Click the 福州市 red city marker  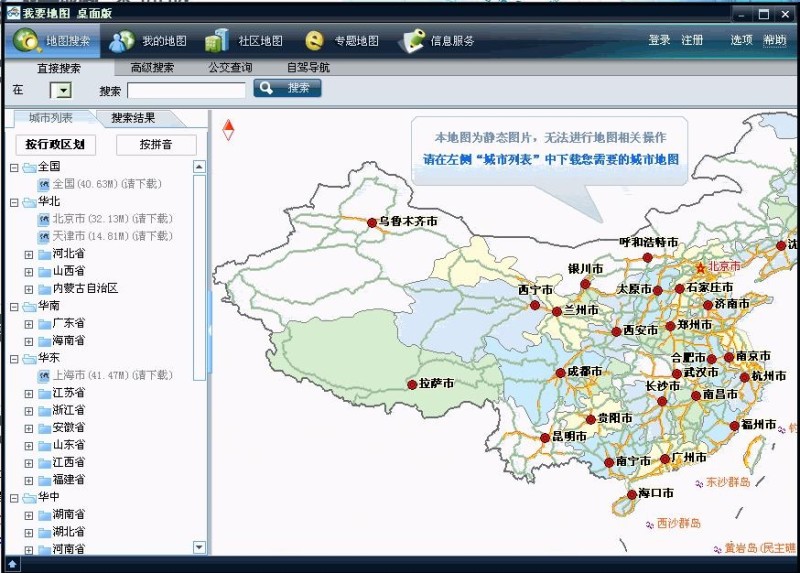(x=734, y=426)
